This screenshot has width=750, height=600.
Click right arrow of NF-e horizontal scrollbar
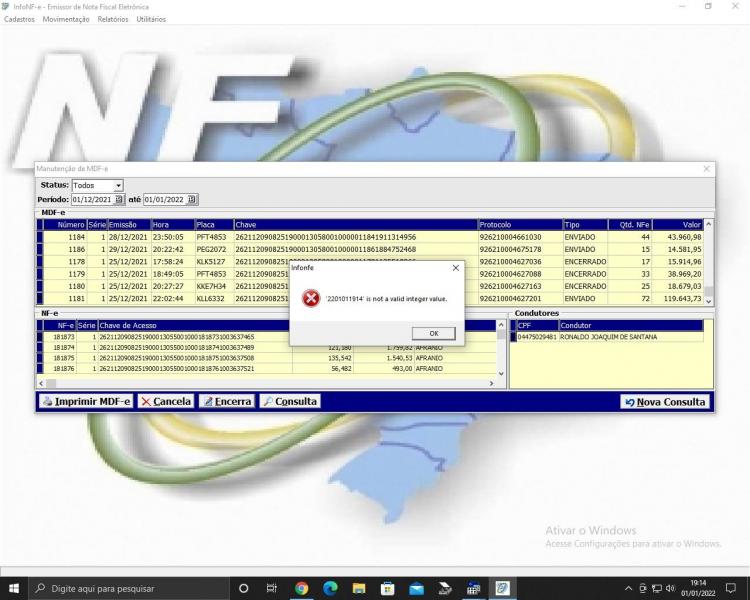point(491,383)
